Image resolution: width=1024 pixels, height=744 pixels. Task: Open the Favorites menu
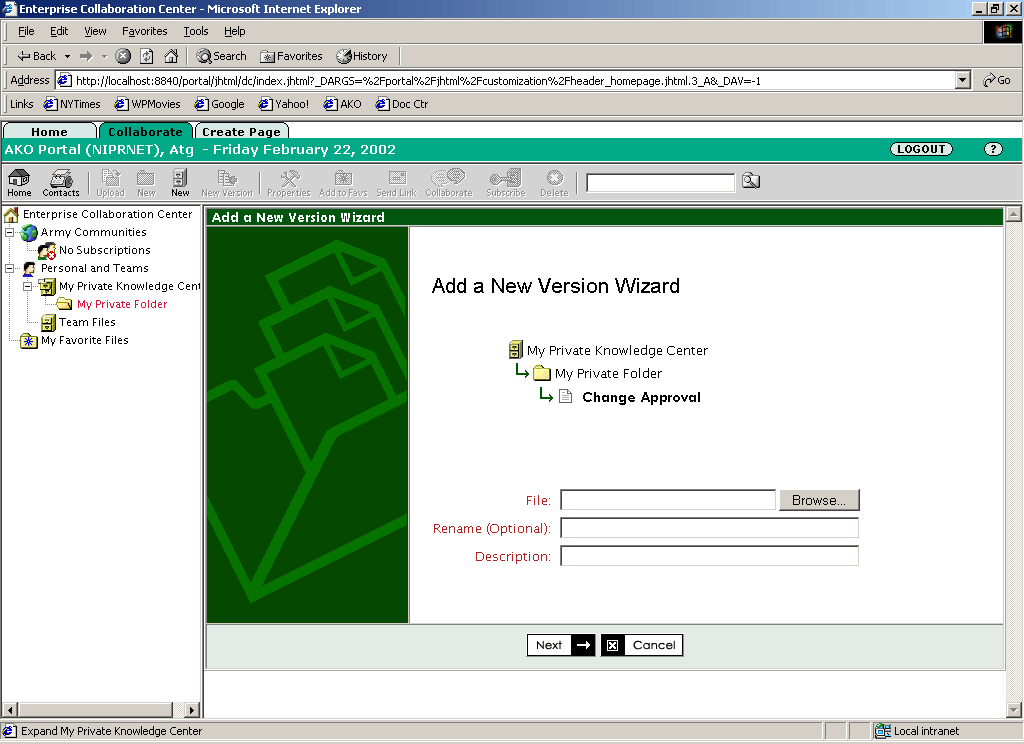pos(144,31)
